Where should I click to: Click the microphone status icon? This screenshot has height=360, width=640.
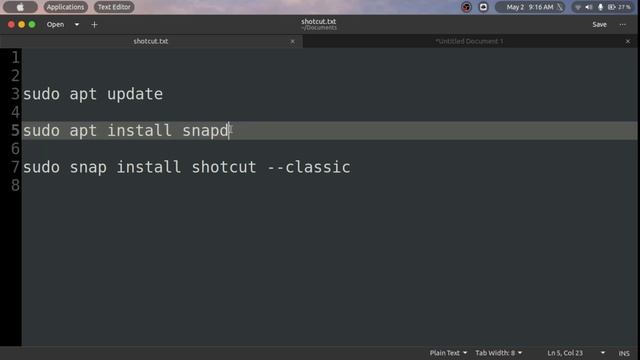600,7
